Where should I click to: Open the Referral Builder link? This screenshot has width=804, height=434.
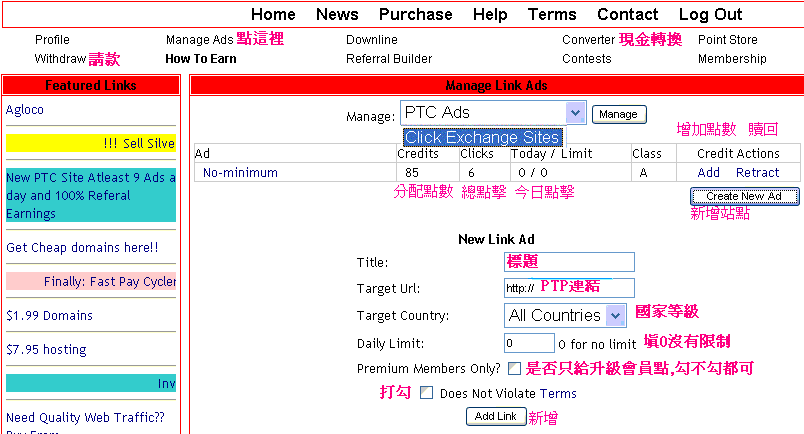[x=389, y=59]
